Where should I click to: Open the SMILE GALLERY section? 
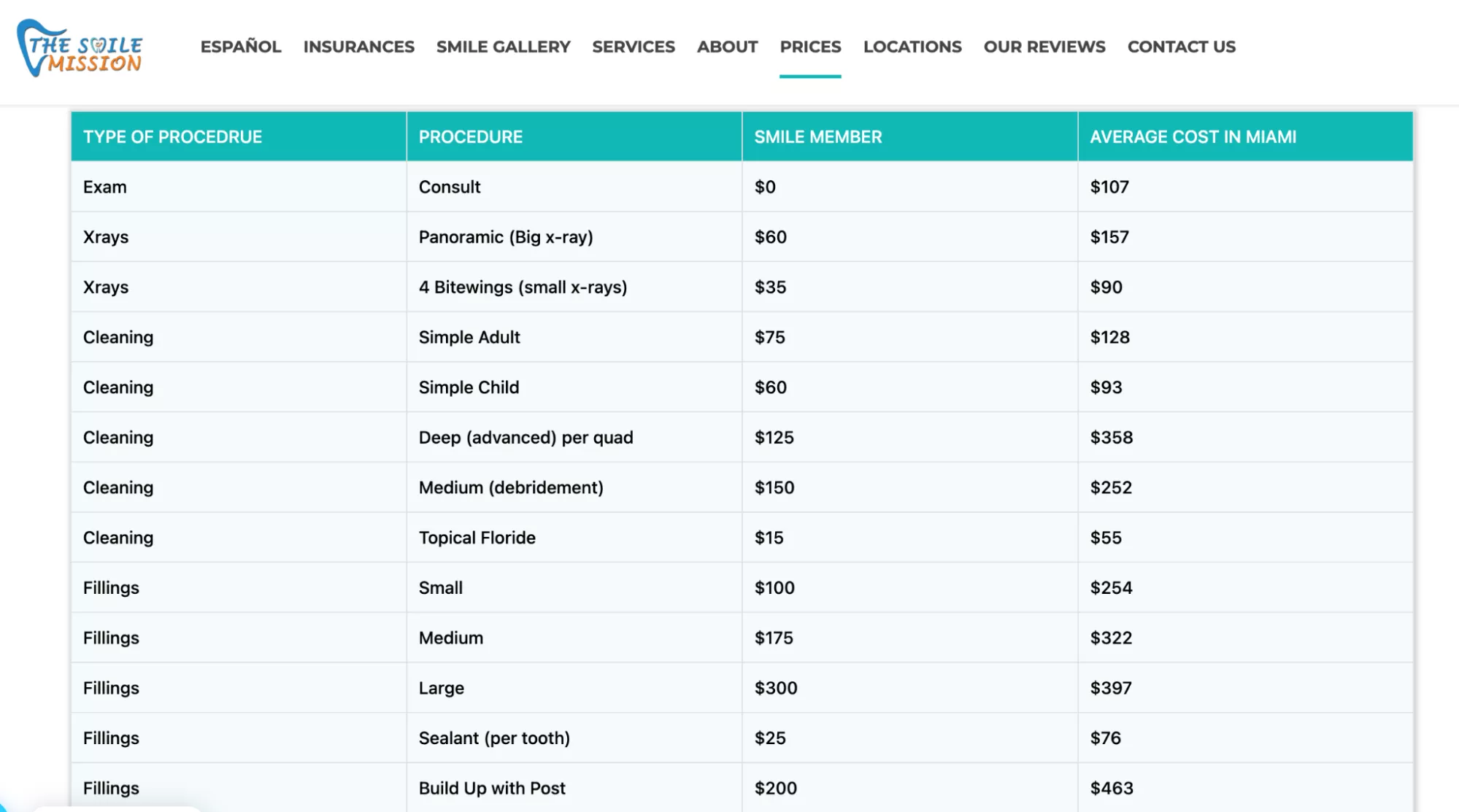pos(504,46)
